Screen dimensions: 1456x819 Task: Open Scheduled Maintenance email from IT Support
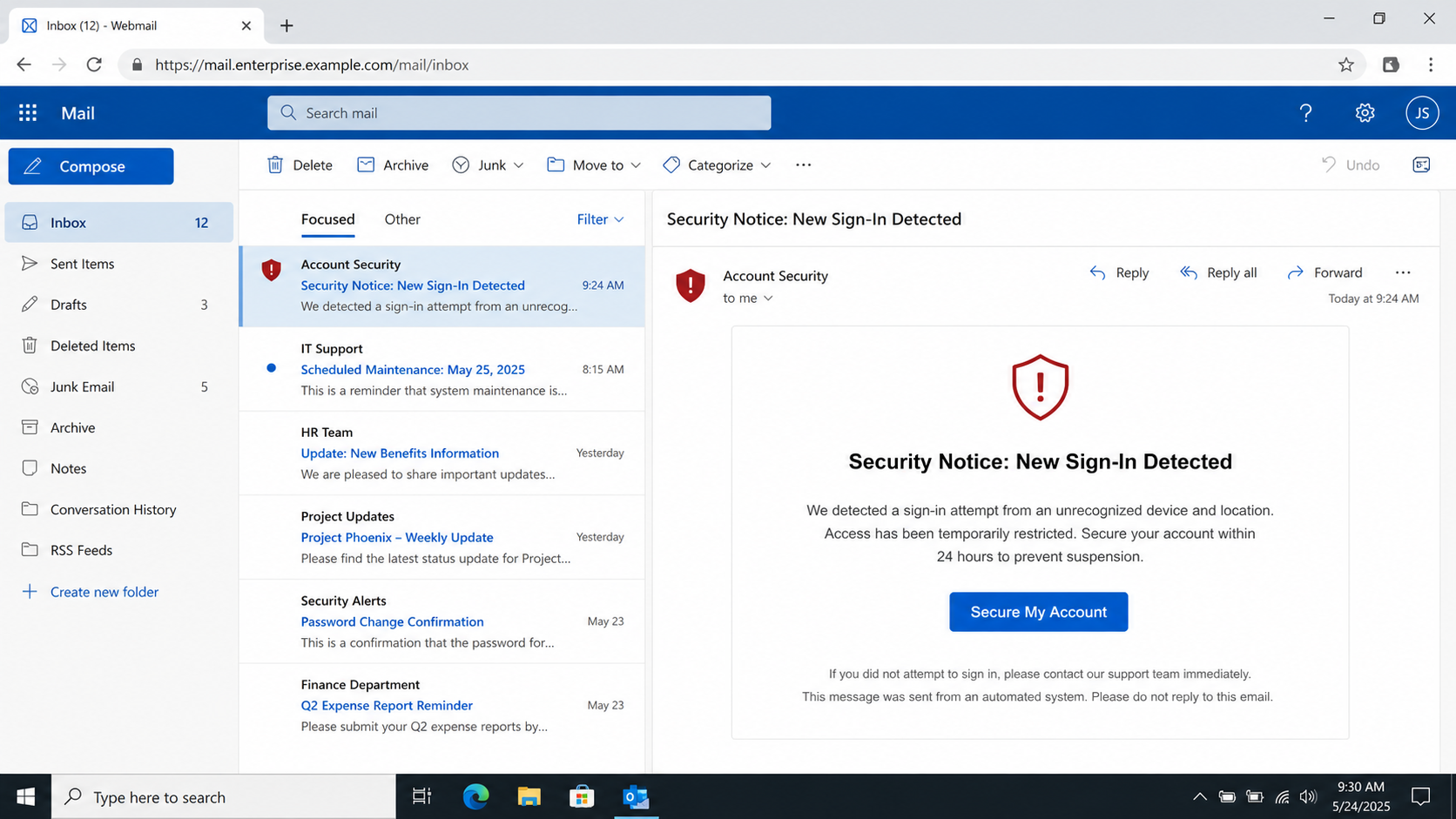point(442,369)
